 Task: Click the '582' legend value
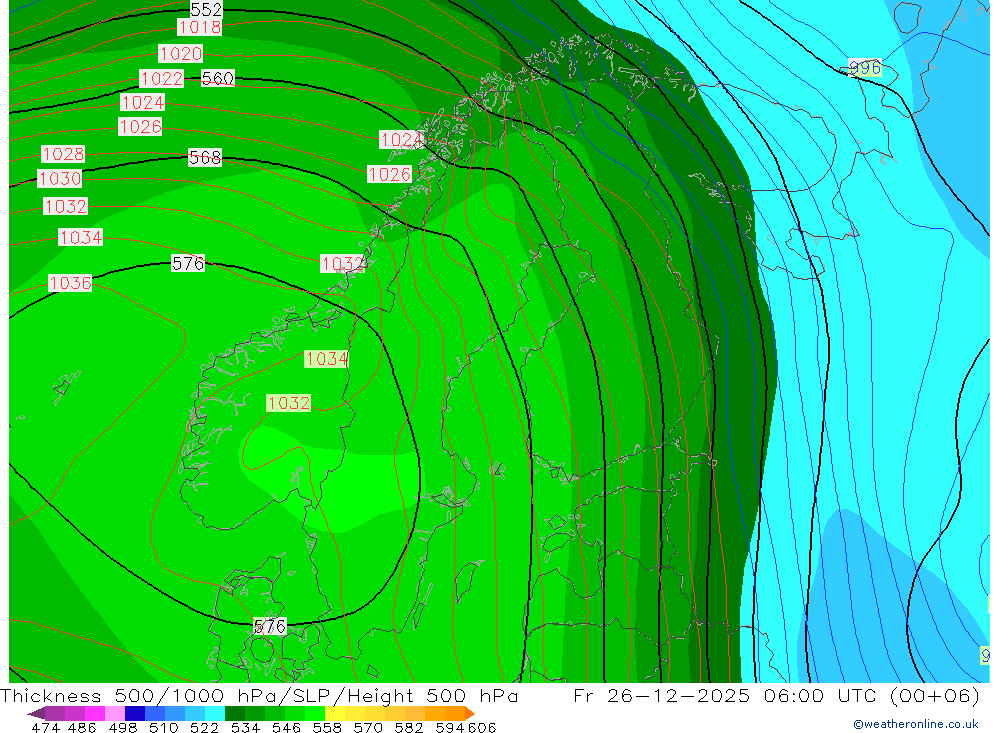point(409,728)
